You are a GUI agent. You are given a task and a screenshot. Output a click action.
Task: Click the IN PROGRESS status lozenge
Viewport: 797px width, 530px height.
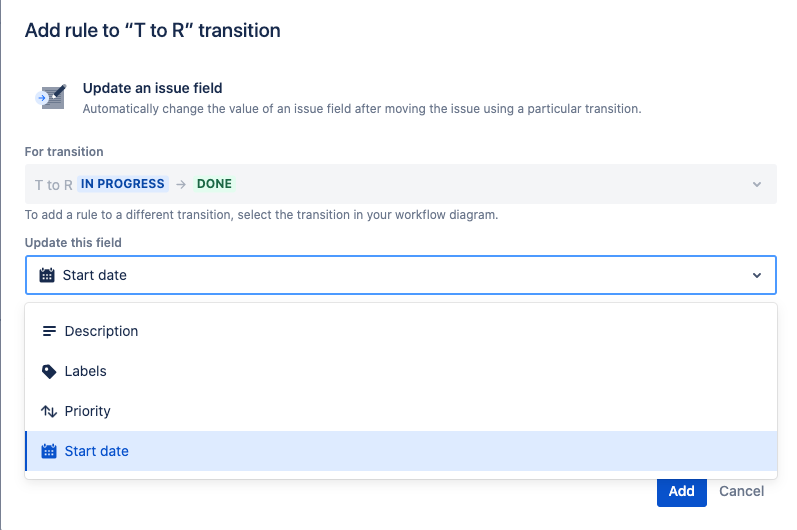(122, 184)
